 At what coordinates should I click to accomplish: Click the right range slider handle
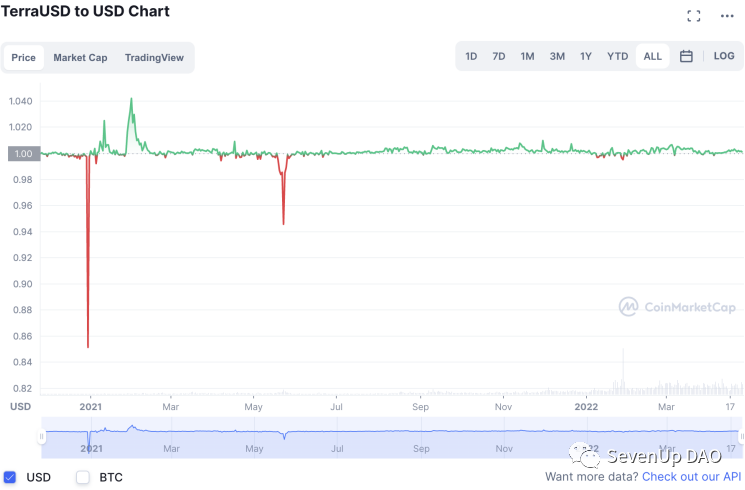click(741, 436)
